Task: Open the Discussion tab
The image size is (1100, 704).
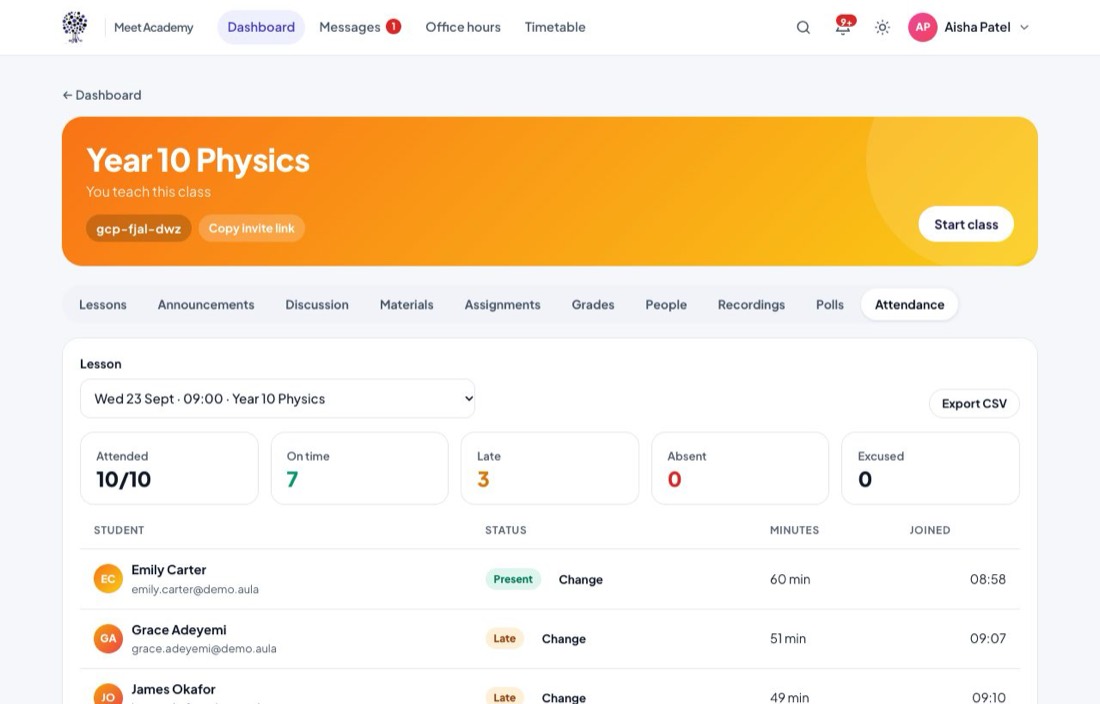Action: point(317,305)
